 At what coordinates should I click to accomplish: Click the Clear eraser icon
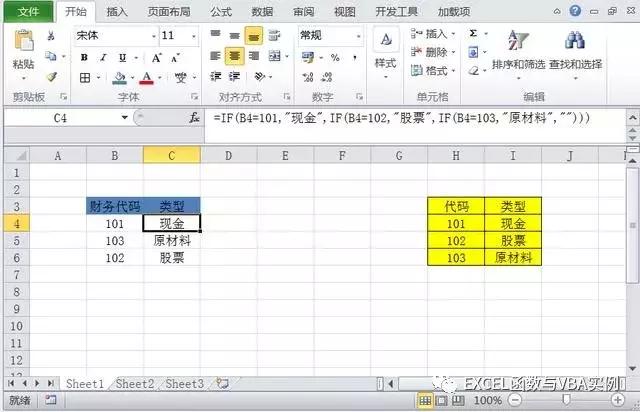[x=473, y=71]
